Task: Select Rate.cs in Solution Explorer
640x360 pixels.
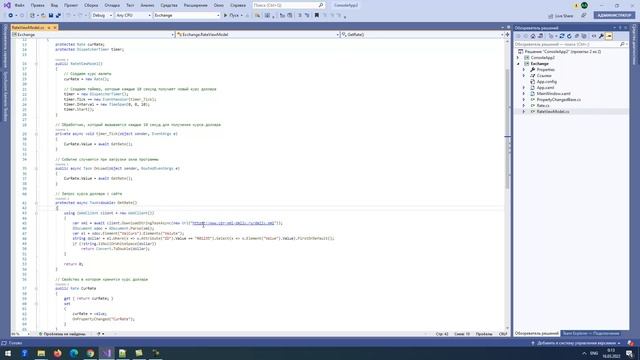Action: pyautogui.click(x=543, y=105)
